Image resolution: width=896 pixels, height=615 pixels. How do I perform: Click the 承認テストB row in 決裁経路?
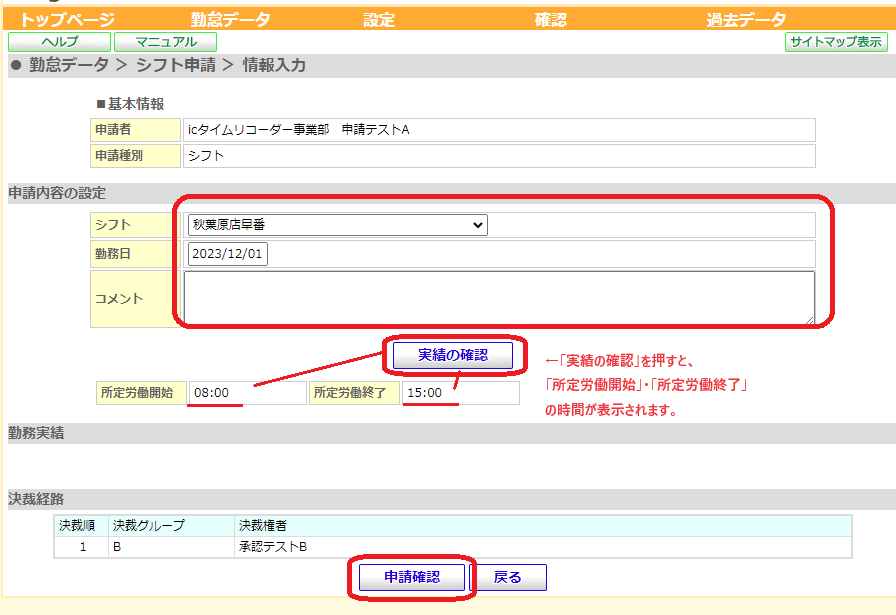[x=453, y=547]
